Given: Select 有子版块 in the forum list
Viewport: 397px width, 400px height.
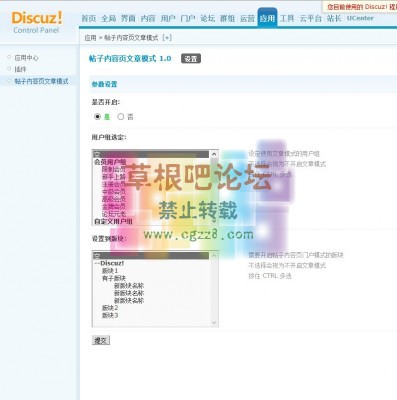Looking at the screenshot, I should (x=114, y=278).
